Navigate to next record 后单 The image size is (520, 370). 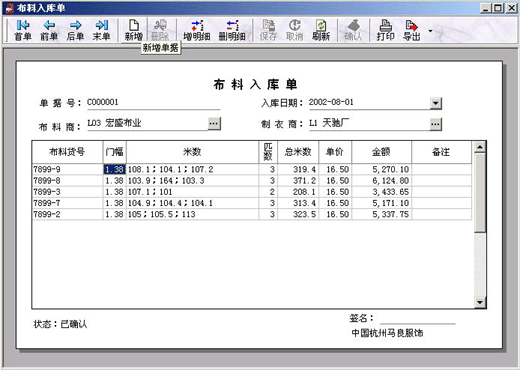click(75, 30)
